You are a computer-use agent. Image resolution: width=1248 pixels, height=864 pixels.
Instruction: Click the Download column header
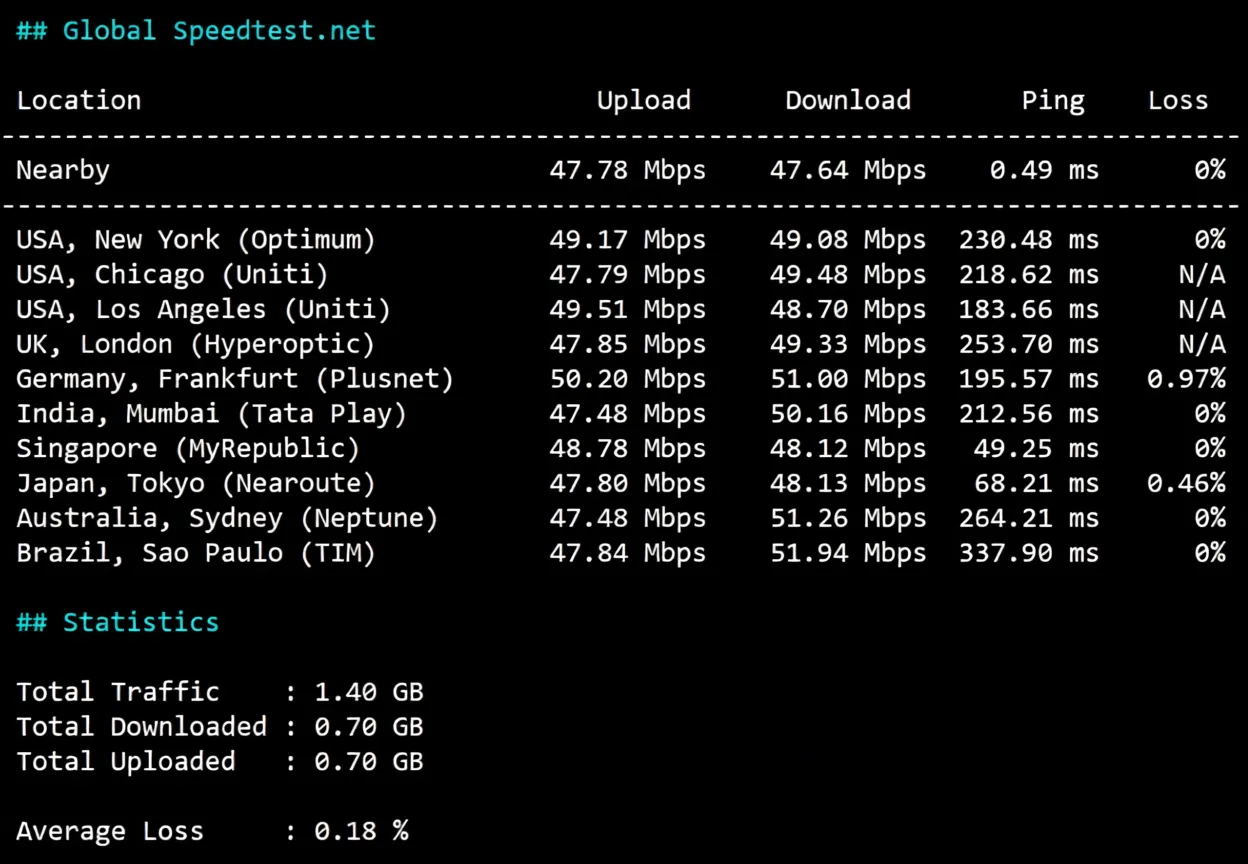(x=847, y=100)
